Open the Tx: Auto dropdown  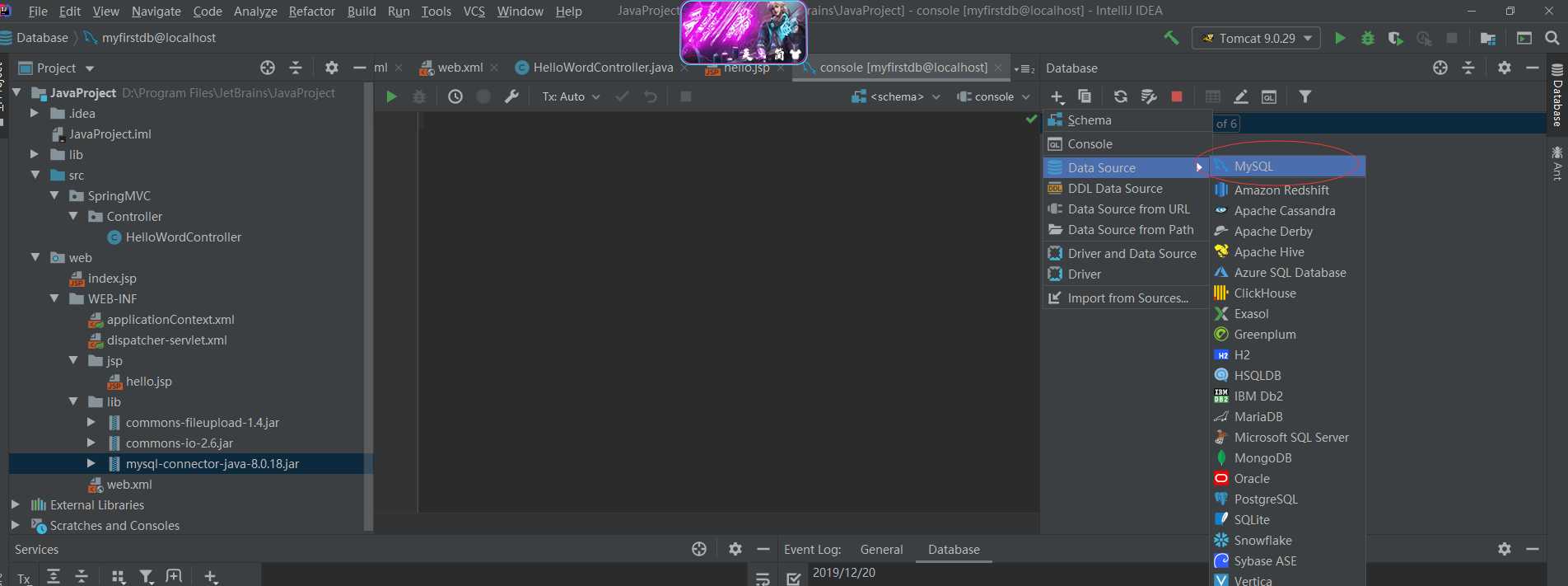tap(571, 96)
